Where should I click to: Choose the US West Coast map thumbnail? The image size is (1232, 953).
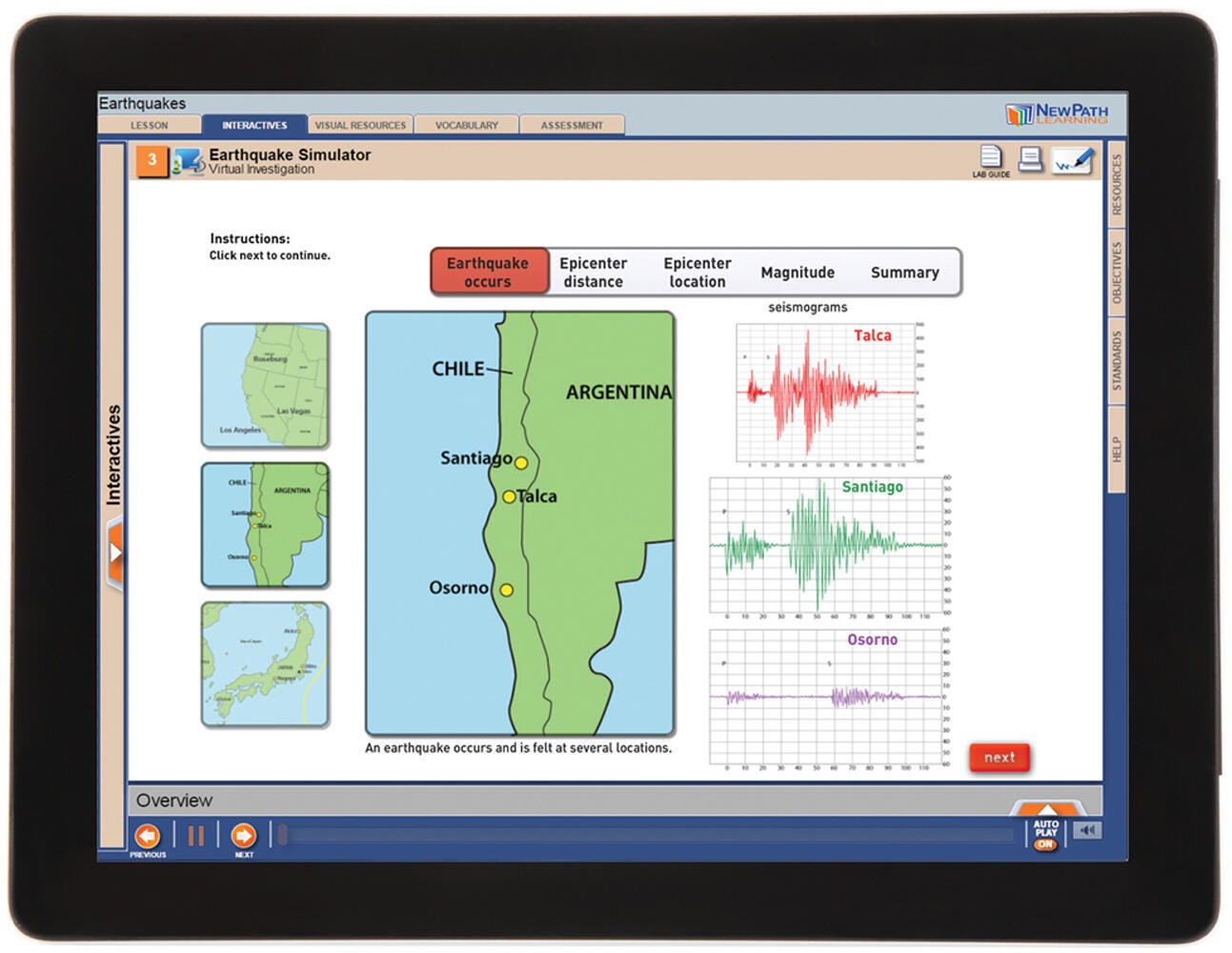click(x=265, y=385)
